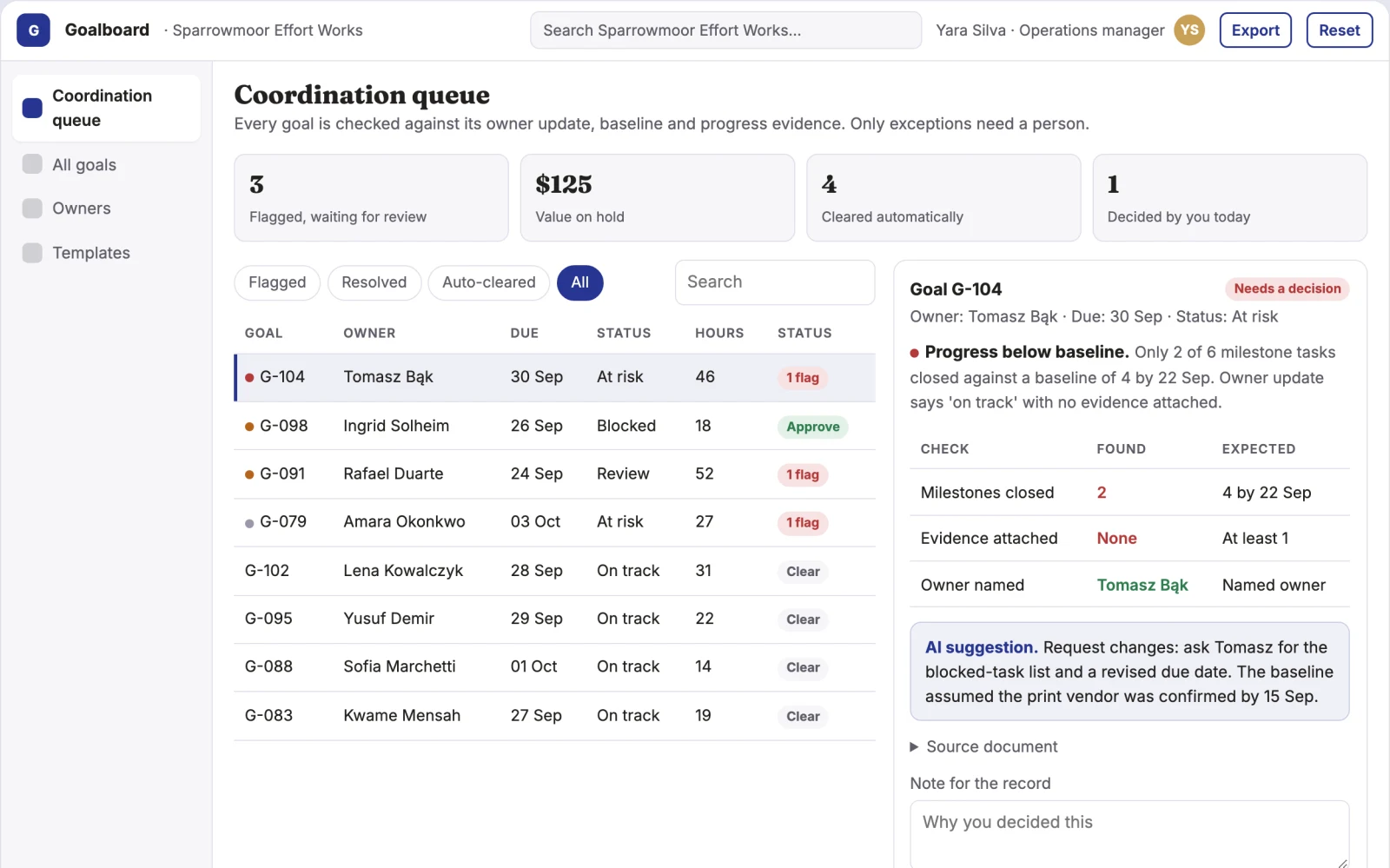Screen dimensions: 1390x868
Task: Open the 1 flag badge for G-079
Action: pos(802,523)
